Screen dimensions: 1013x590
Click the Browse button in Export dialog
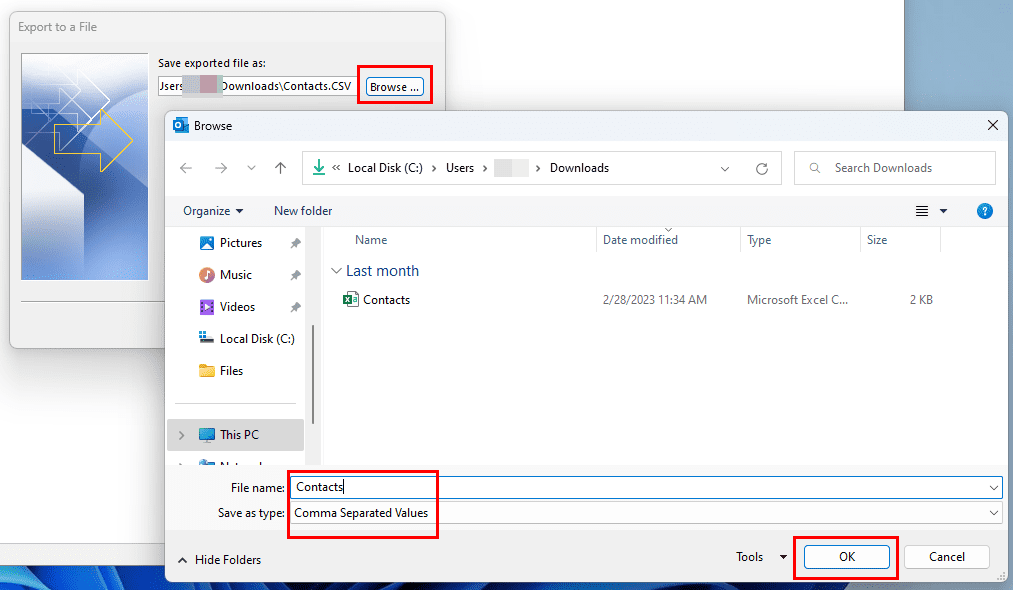395,87
